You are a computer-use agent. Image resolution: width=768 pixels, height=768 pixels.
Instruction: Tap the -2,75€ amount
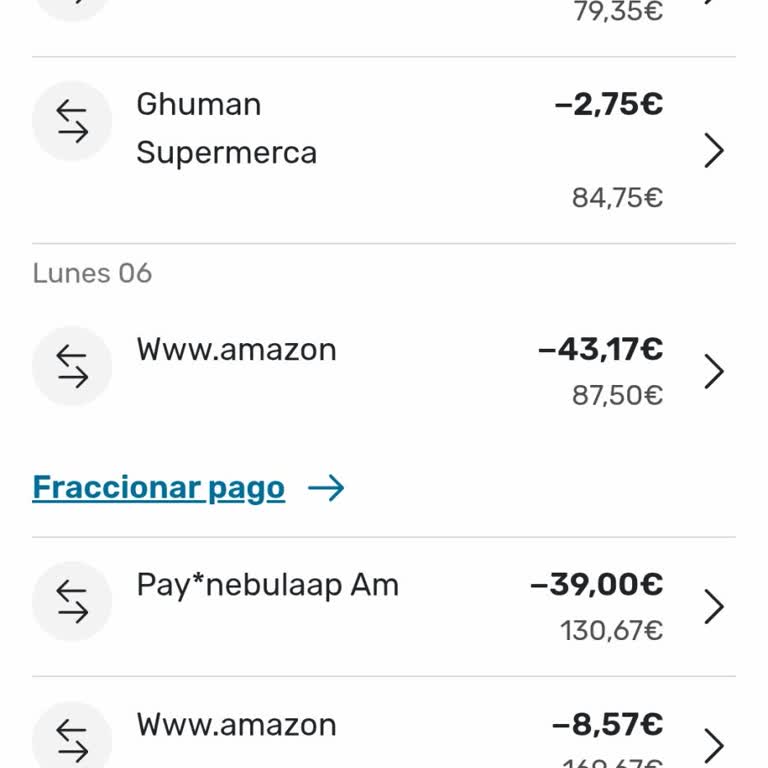(x=609, y=104)
